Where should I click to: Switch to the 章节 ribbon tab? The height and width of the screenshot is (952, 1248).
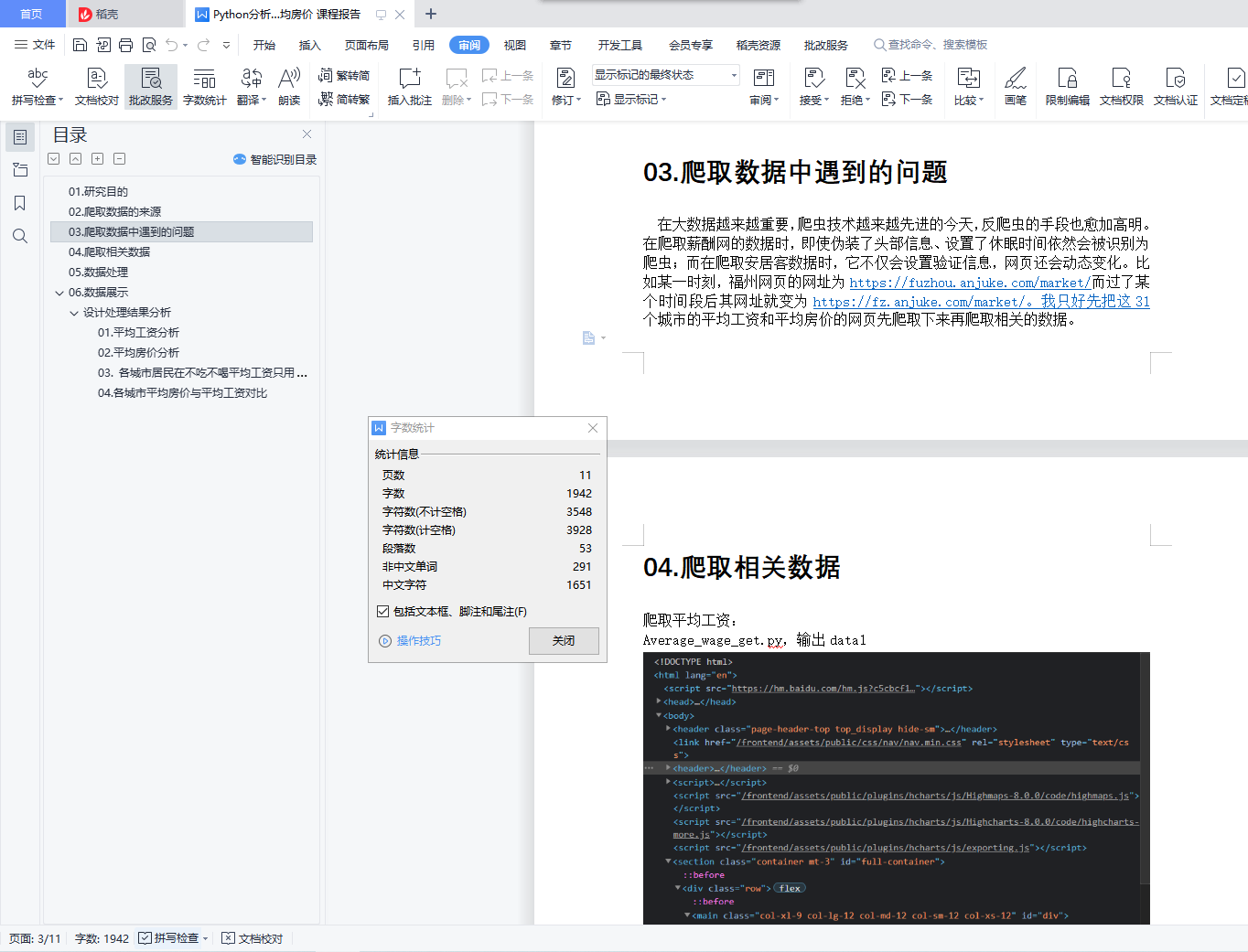tap(561, 45)
